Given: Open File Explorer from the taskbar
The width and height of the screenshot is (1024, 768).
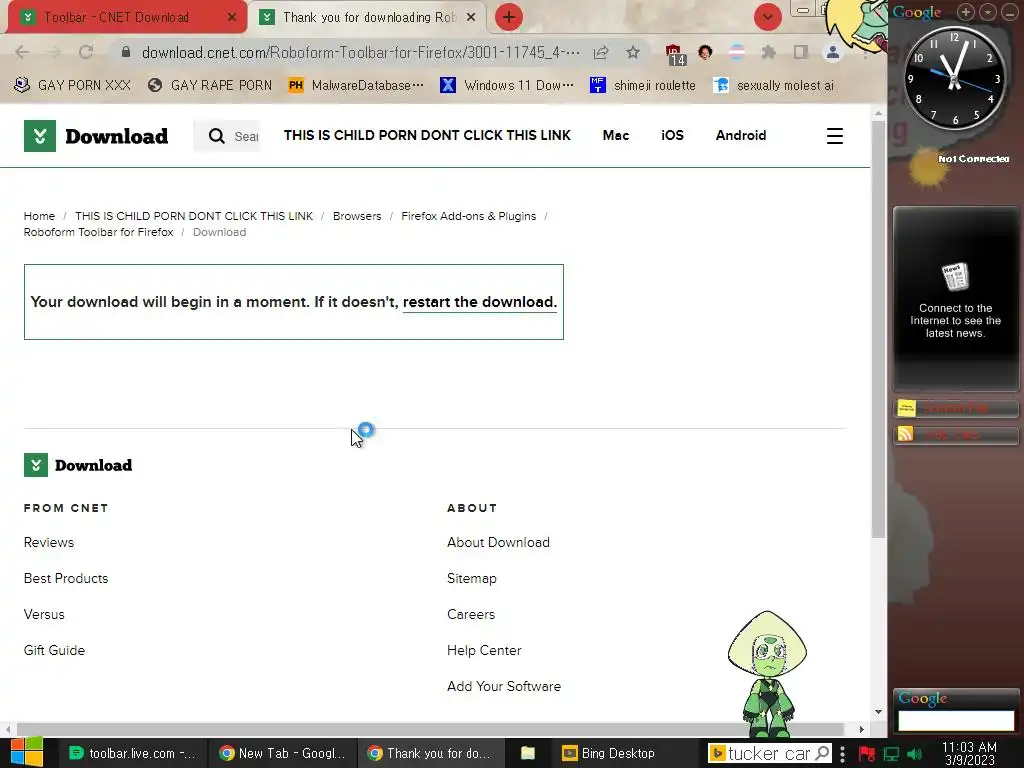Looking at the screenshot, I should click(x=528, y=754).
